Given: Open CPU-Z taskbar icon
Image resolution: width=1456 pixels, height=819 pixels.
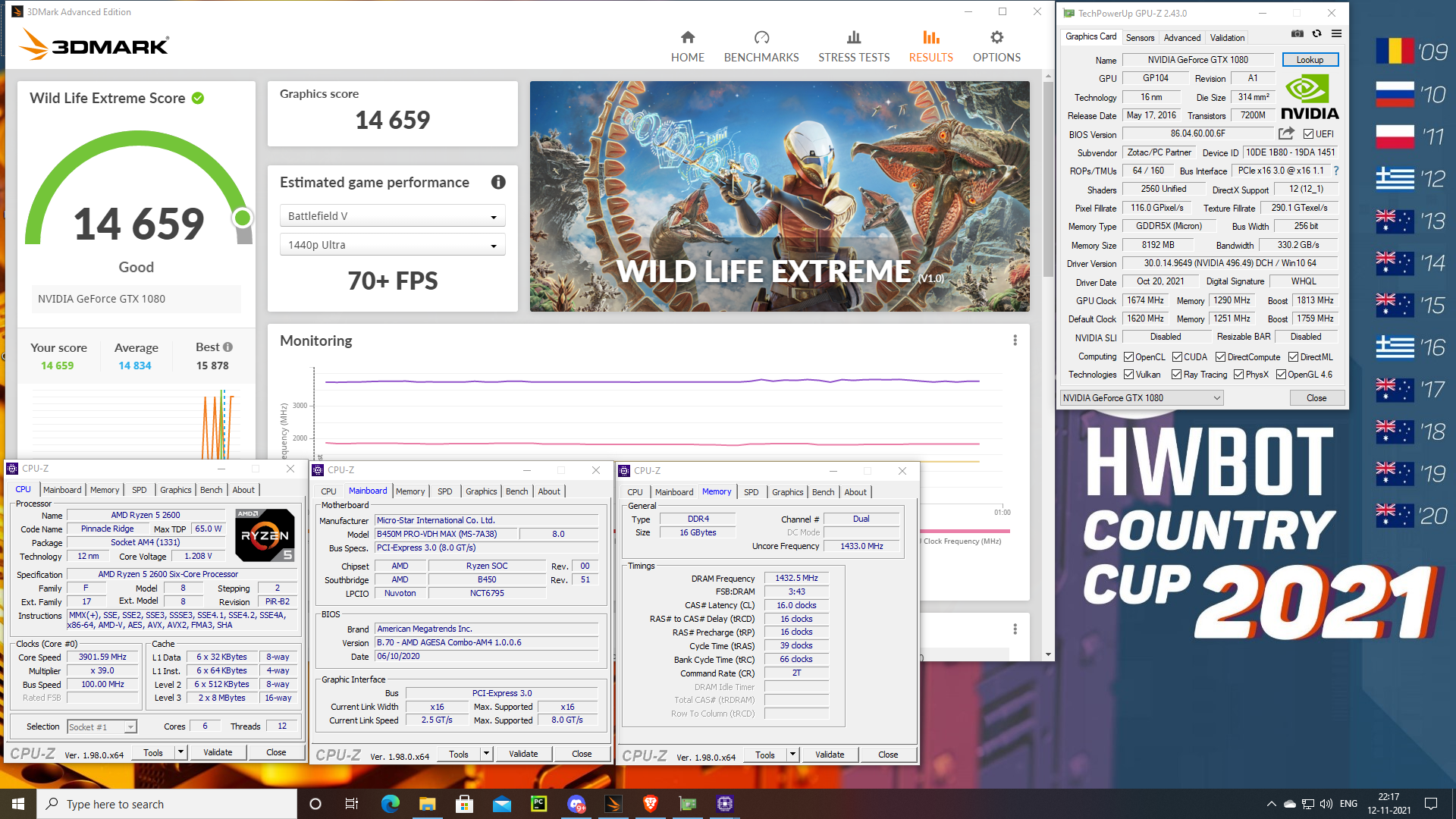Looking at the screenshot, I should [x=724, y=804].
